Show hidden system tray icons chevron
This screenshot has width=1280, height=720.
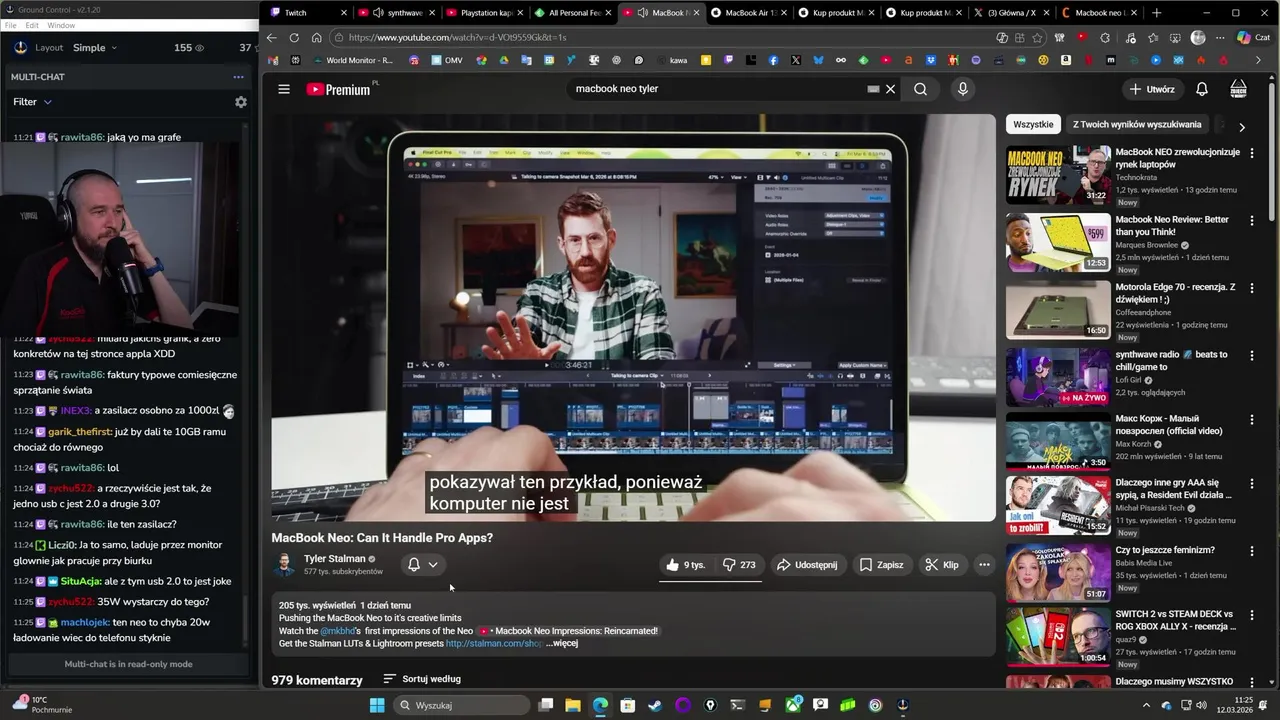tap(1146, 705)
